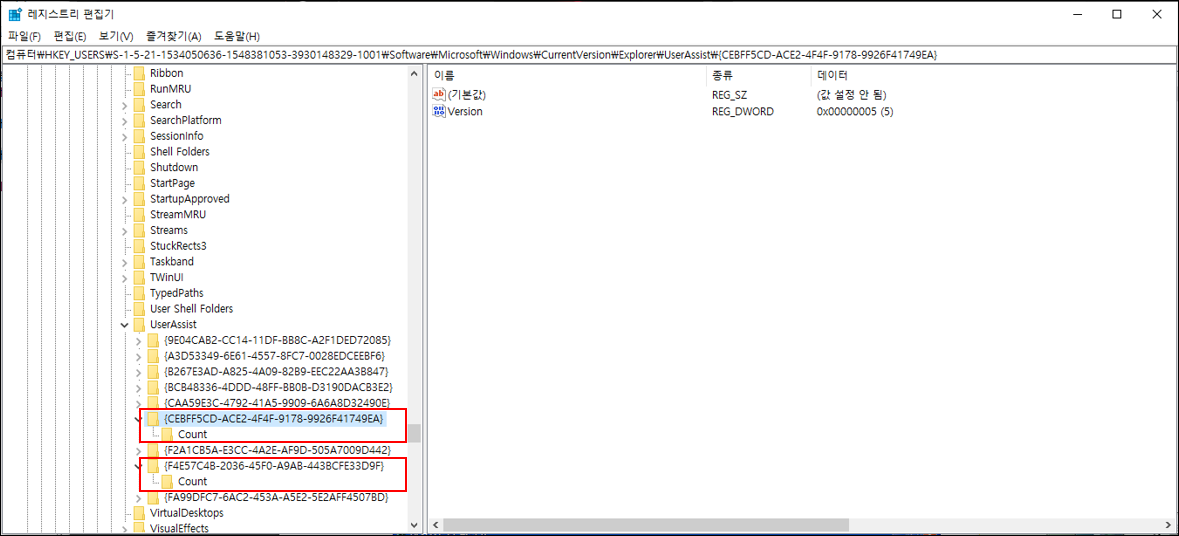Click the VirtualDesktops folder icon

[139, 513]
